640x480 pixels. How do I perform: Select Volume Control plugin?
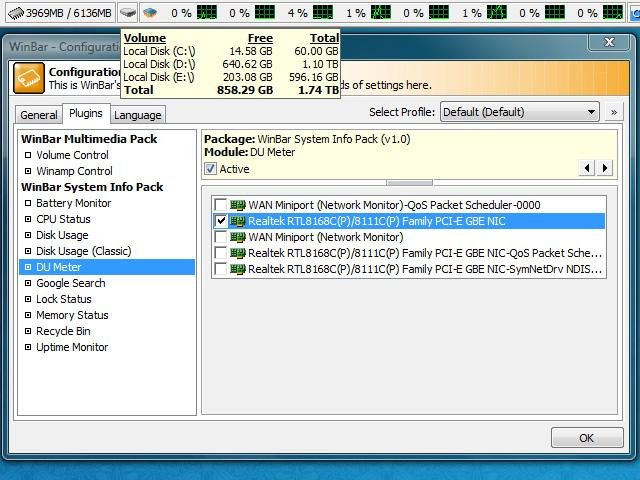coord(72,155)
